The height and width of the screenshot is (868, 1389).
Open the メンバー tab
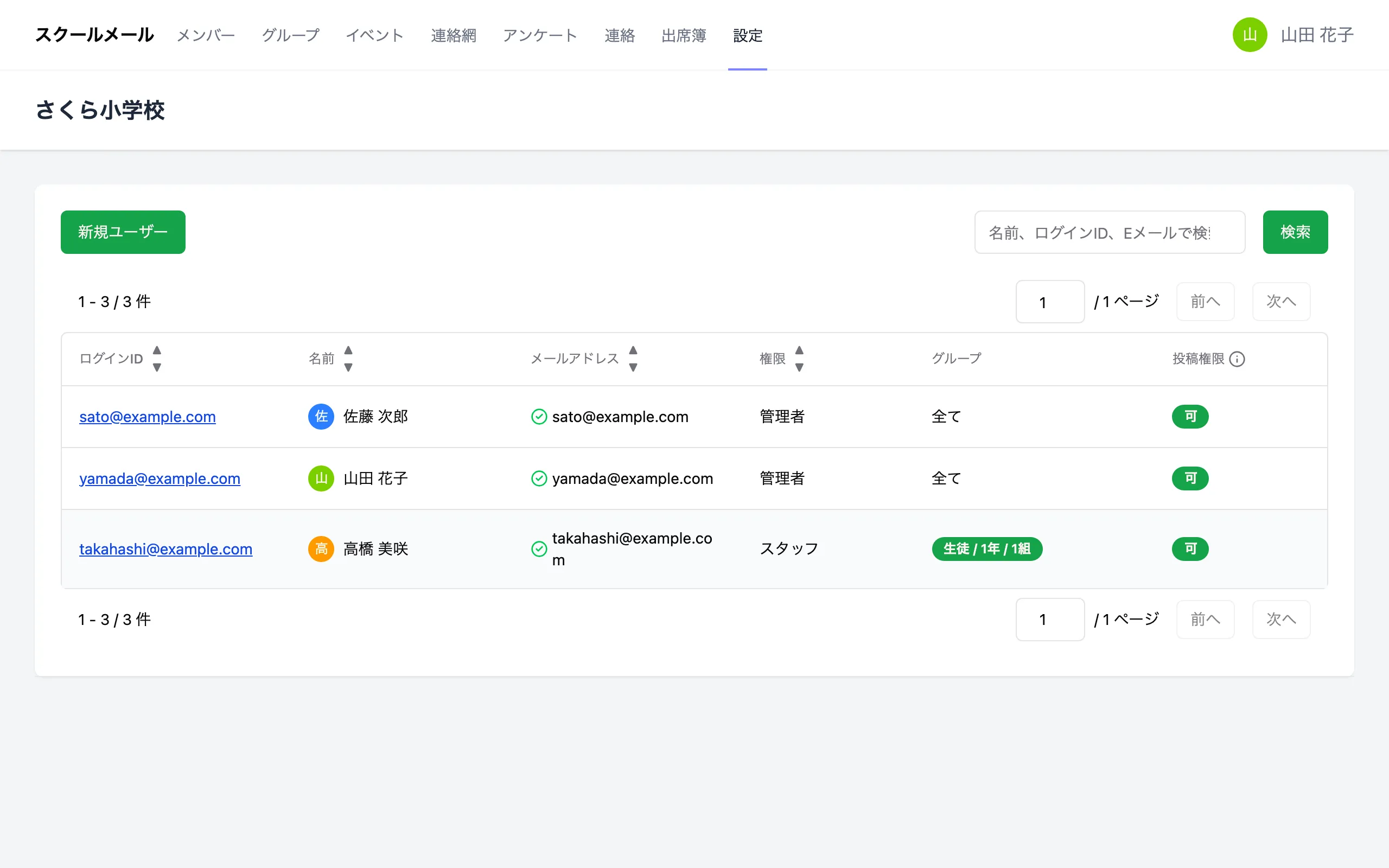click(206, 36)
